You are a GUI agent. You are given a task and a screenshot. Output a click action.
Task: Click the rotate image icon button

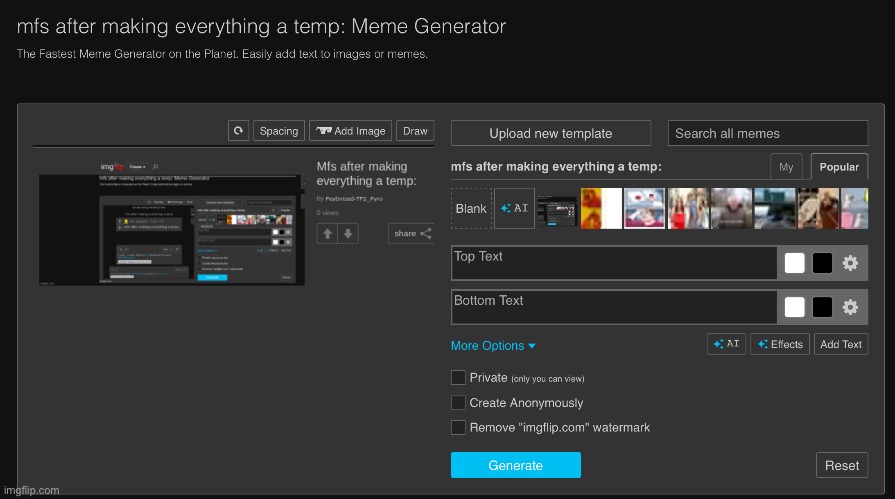[238, 131]
